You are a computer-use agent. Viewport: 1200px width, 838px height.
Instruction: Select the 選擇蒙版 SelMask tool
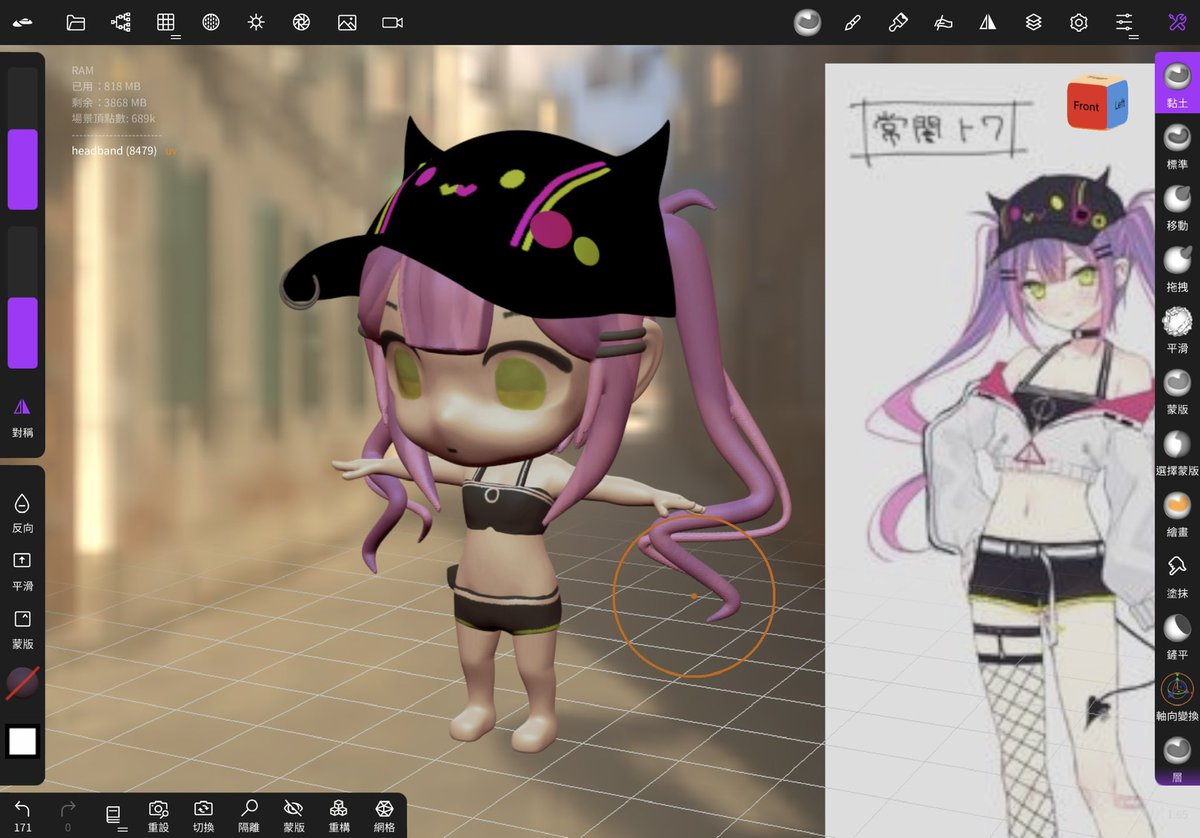1177,451
